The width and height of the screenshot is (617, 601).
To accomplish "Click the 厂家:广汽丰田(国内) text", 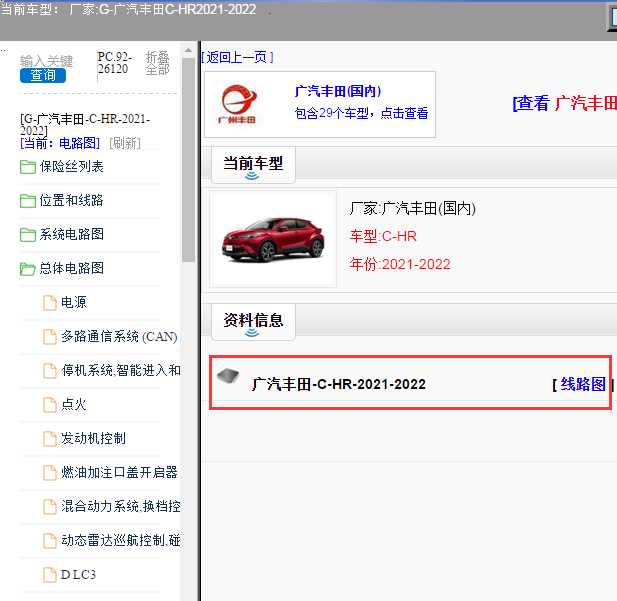I will (x=412, y=208).
